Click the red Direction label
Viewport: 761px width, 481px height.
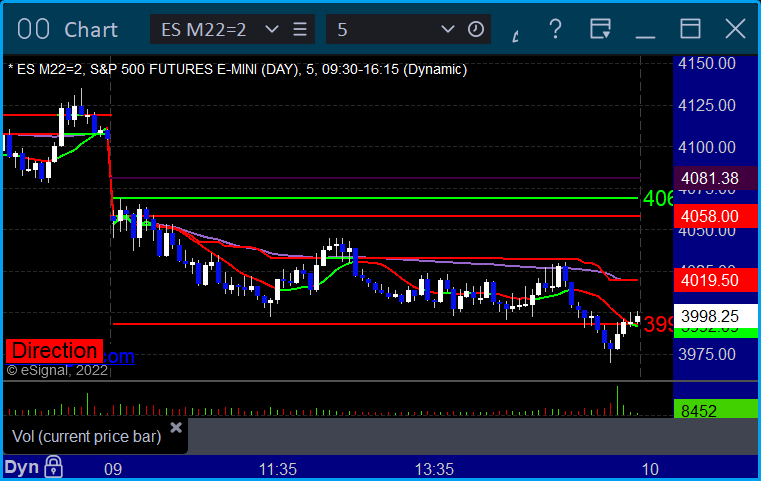[54, 350]
